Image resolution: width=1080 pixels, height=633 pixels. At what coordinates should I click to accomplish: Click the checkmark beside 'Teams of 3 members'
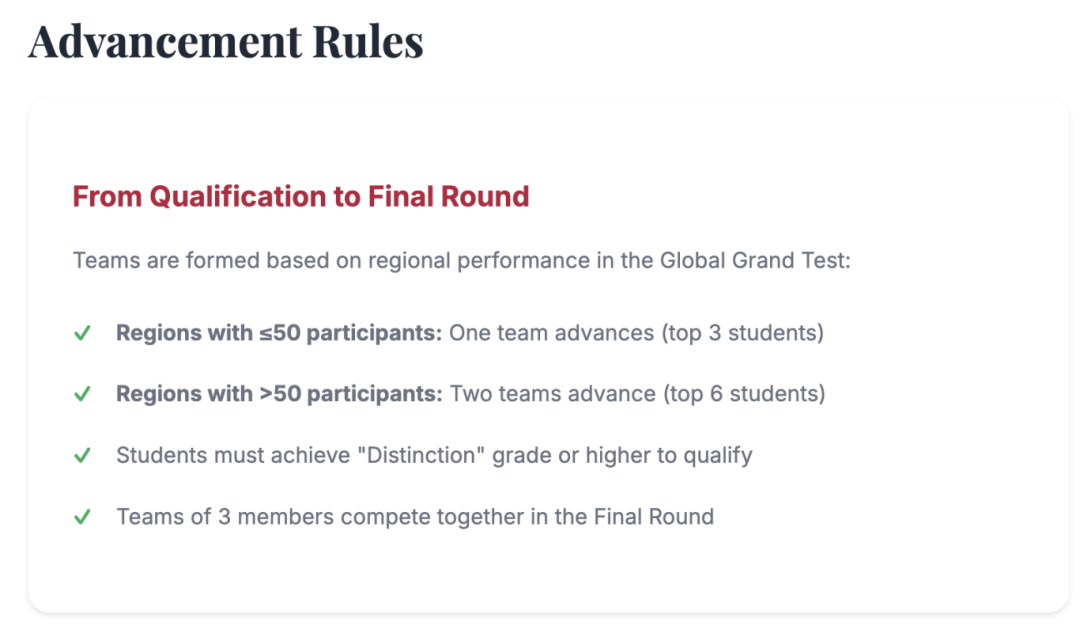tap(82, 517)
